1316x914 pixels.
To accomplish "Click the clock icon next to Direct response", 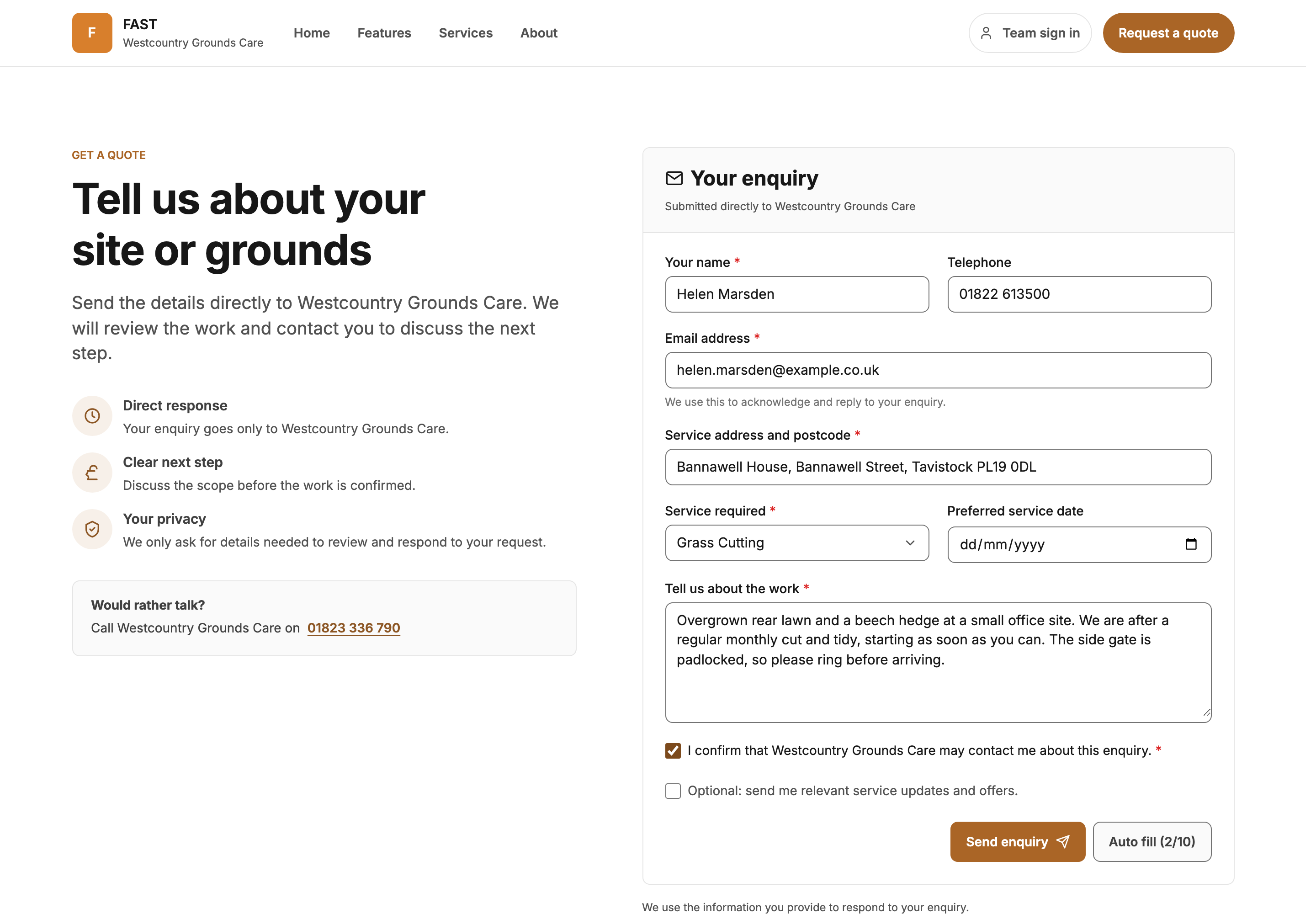I will coord(92,416).
